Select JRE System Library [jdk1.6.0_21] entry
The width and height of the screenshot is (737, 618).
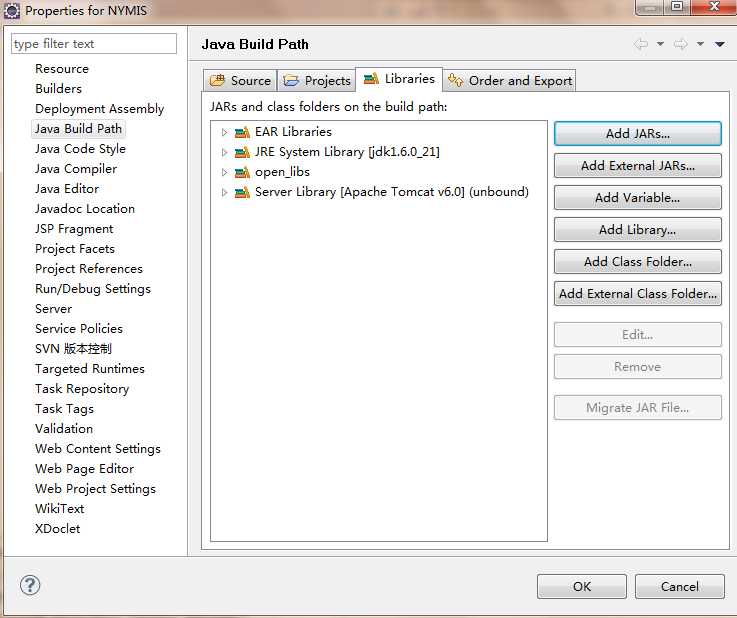347,152
